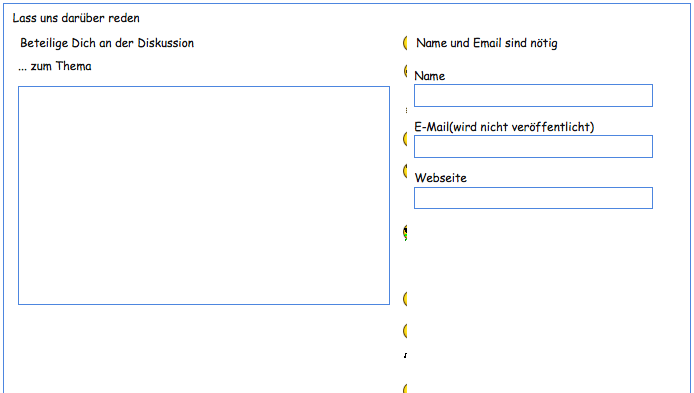This screenshot has height=393, width=694.
Task: Click the smiley level with the comment box bottom border
Action: coord(405,299)
